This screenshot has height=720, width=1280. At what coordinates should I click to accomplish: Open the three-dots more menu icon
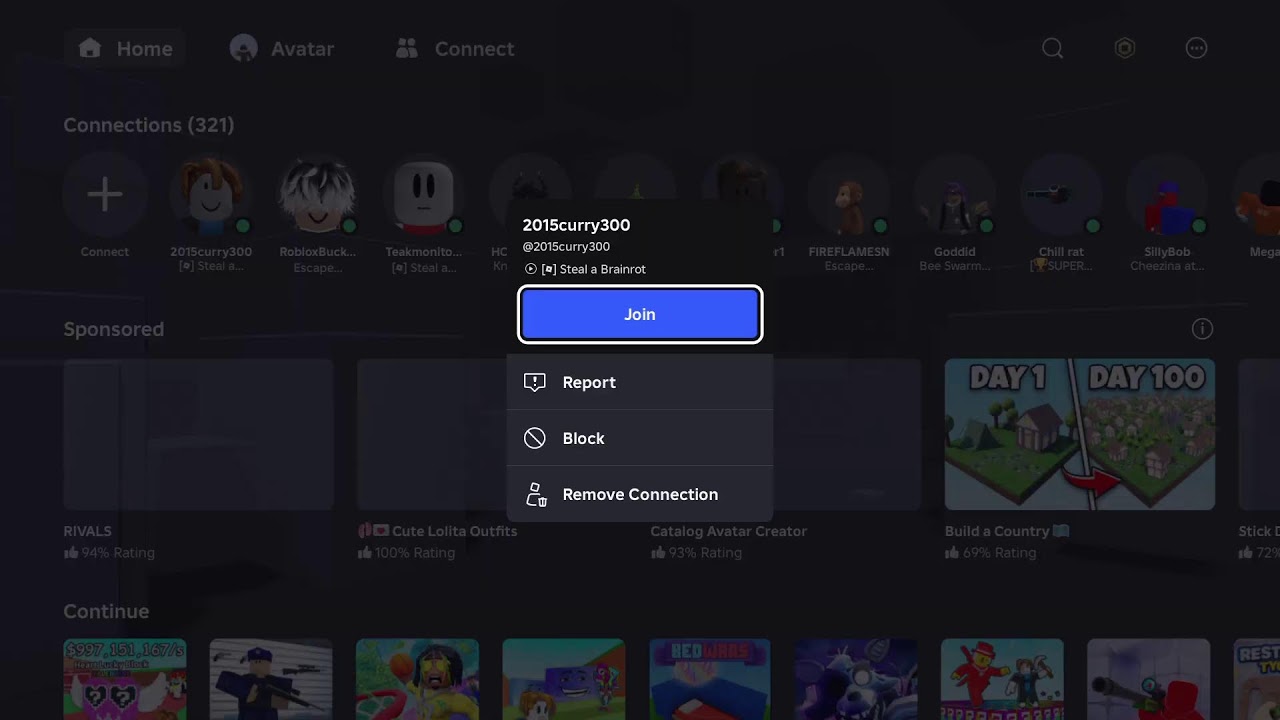coord(1196,48)
